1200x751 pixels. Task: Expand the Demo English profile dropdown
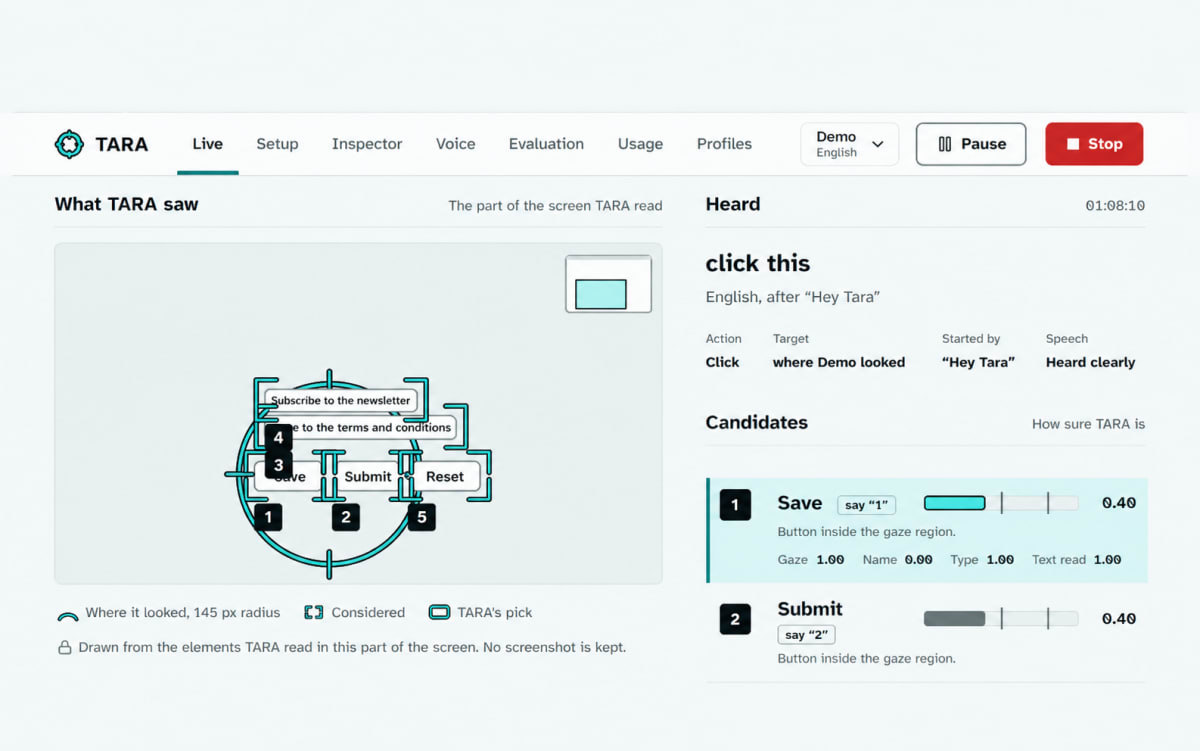[x=850, y=144]
